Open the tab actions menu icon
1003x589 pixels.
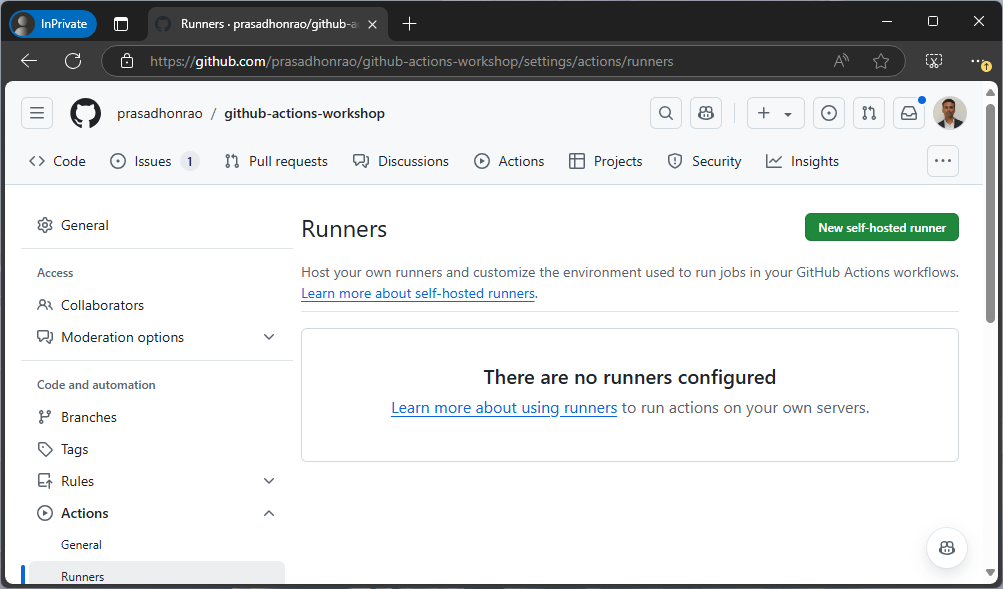pos(121,24)
